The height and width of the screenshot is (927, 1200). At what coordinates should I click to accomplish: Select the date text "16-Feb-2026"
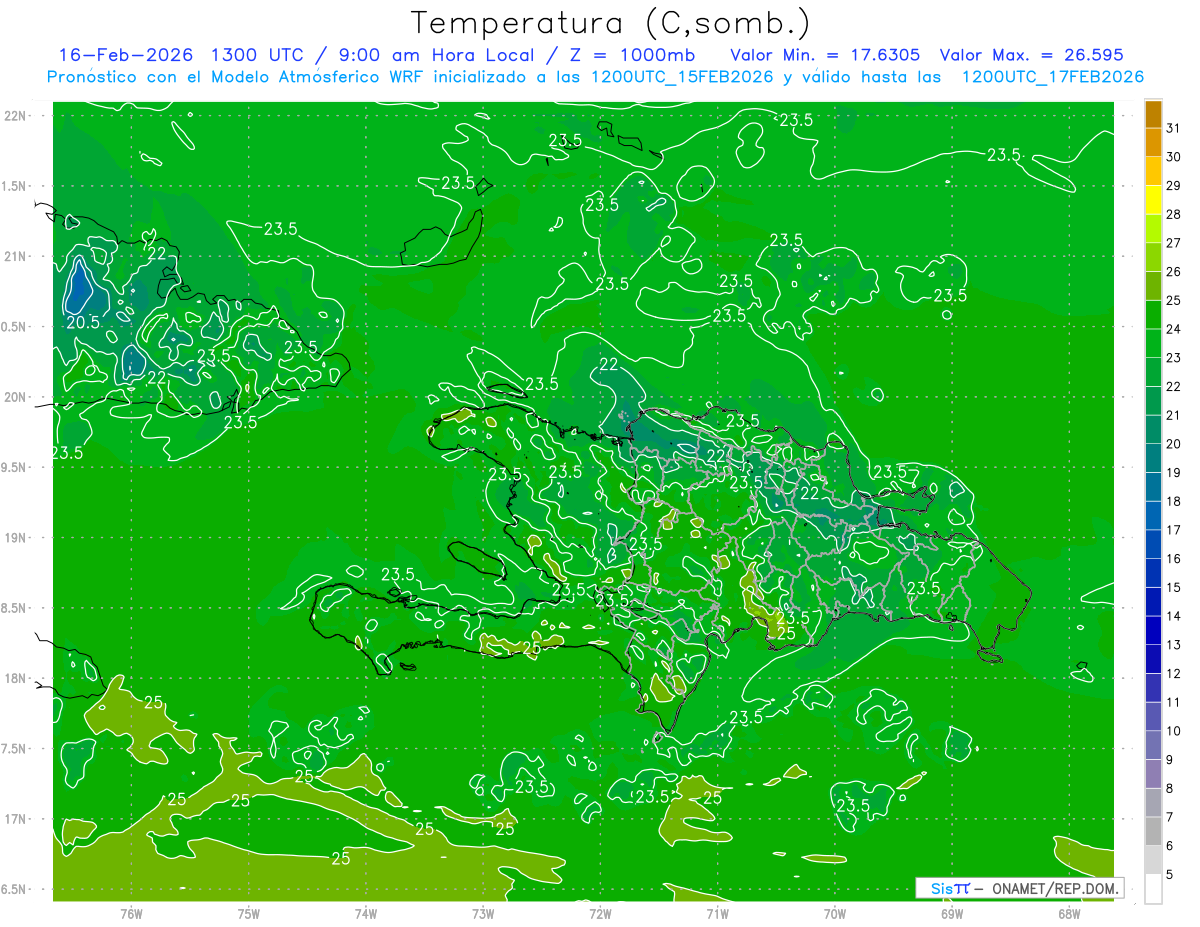point(127,55)
